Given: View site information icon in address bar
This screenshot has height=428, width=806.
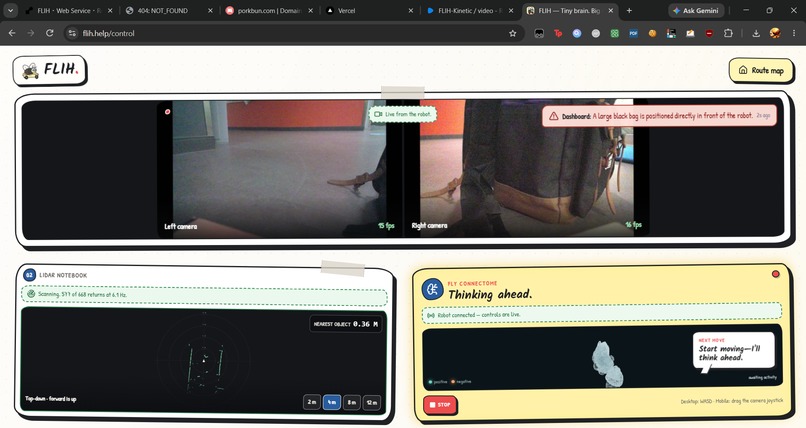Looking at the screenshot, I should pos(72,33).
